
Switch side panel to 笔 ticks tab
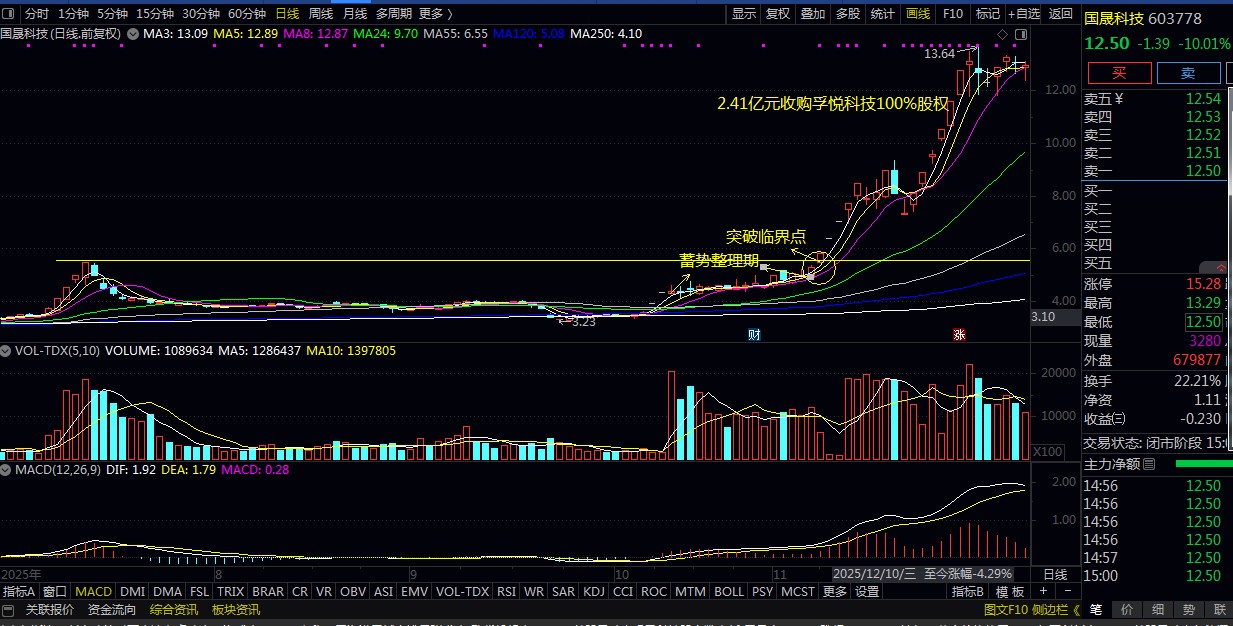point(1096,610)
